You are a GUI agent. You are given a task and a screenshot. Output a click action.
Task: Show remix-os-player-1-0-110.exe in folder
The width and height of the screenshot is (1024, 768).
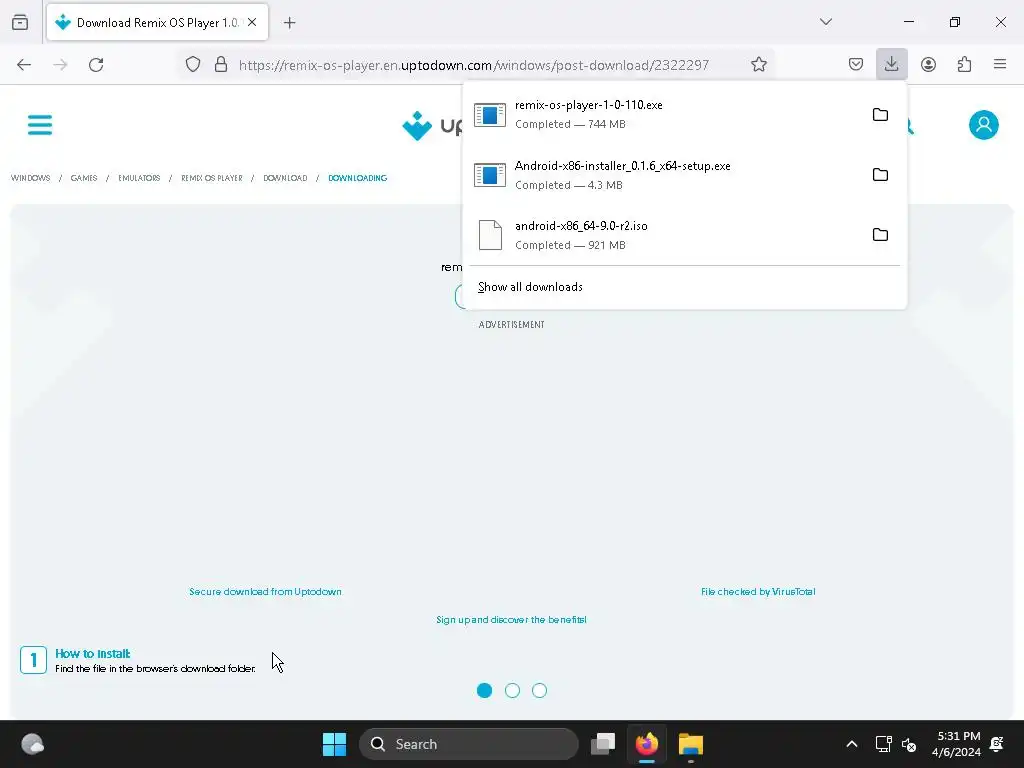coord(880,114)
